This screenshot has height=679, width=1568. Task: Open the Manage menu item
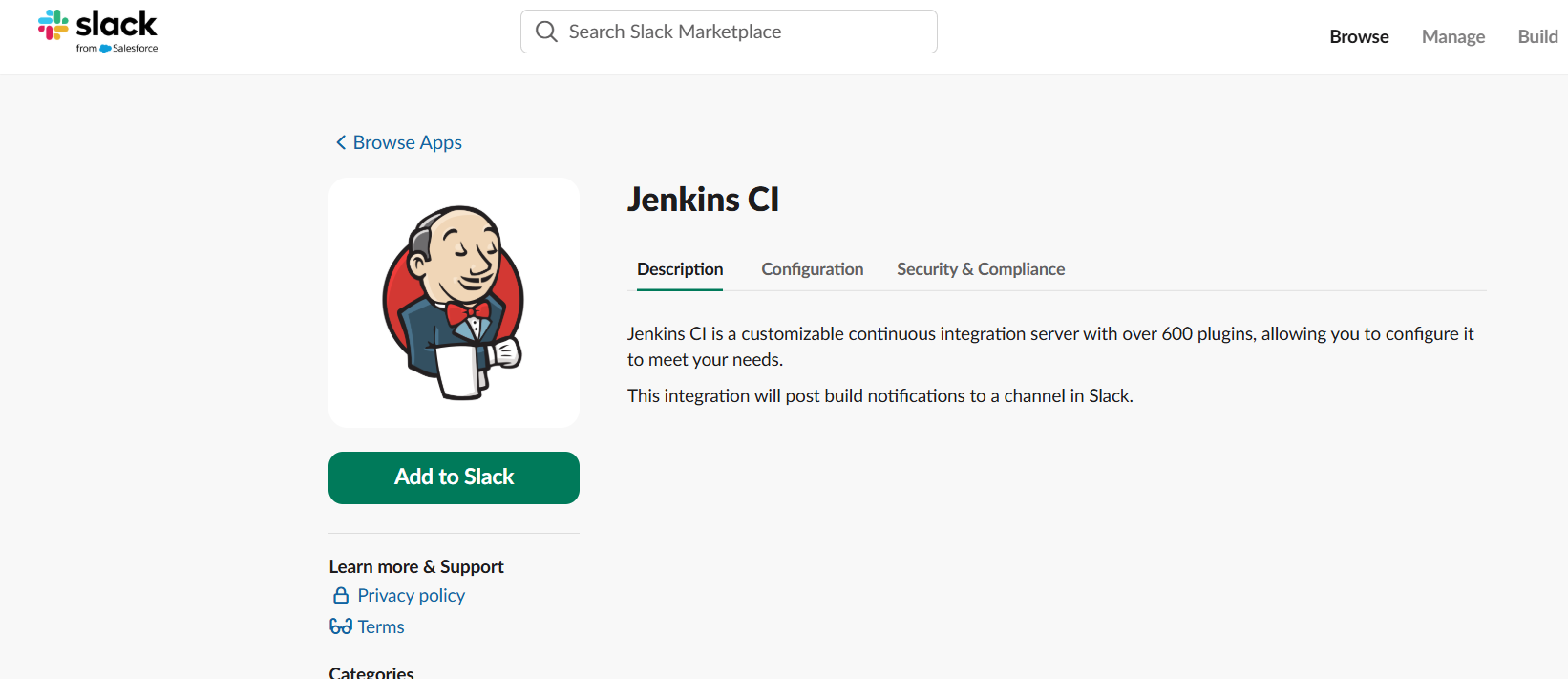pos(1453,36)
